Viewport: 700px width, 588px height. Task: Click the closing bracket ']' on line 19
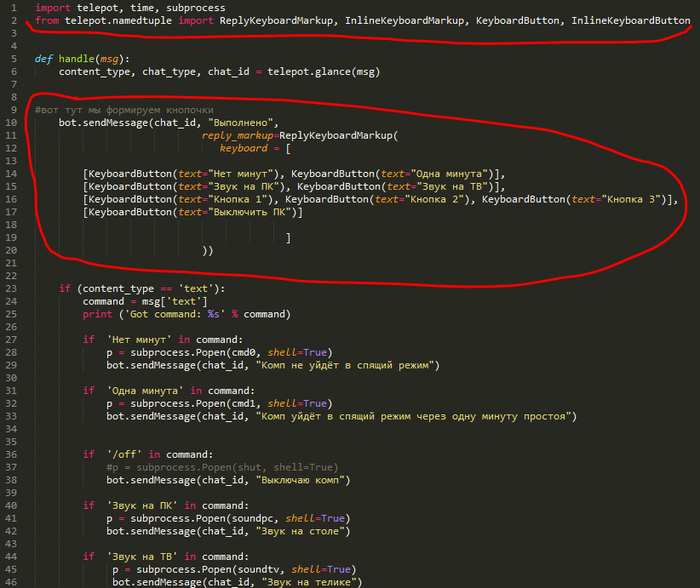coord(288,238)
